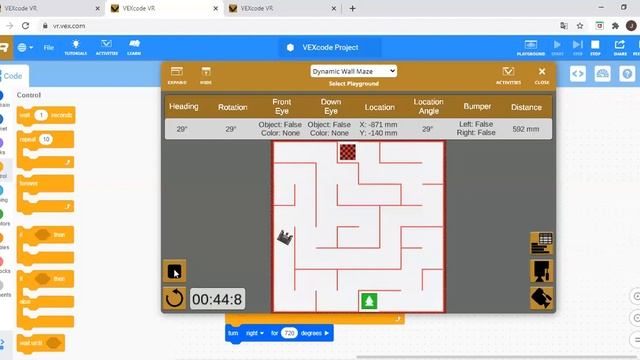The image size is (640, 360).
Task: Open the browser profile avatar
Action: point(631,26)
